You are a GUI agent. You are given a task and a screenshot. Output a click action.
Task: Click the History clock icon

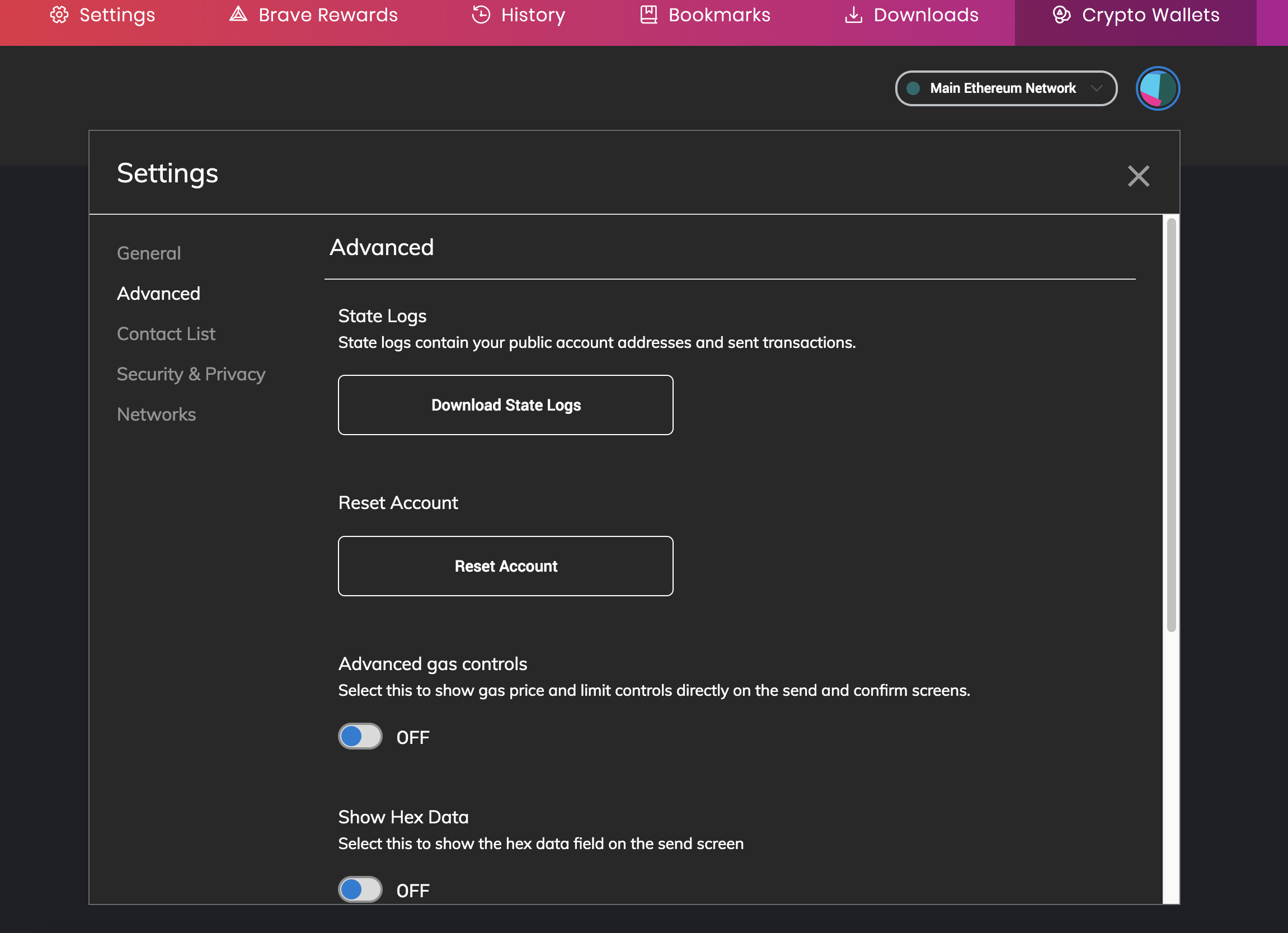pyautogui.click(x=481, y=15)
